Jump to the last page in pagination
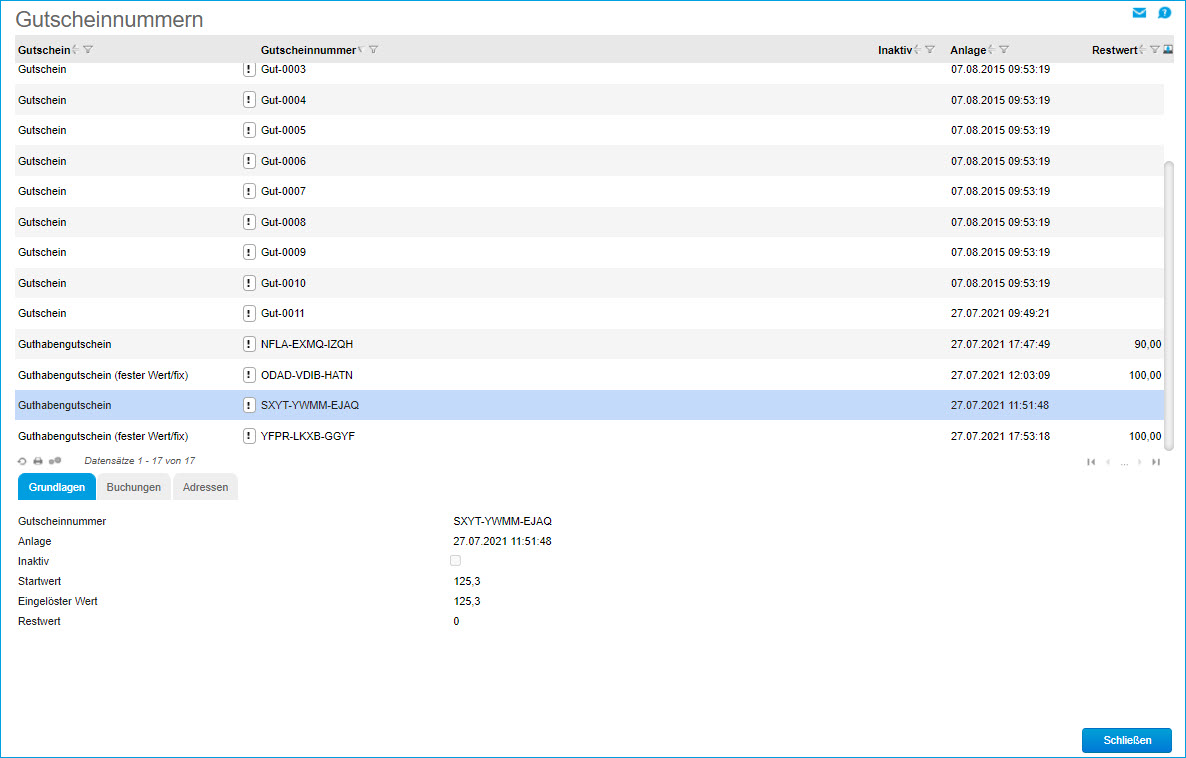 click(x=1156, y=462)
